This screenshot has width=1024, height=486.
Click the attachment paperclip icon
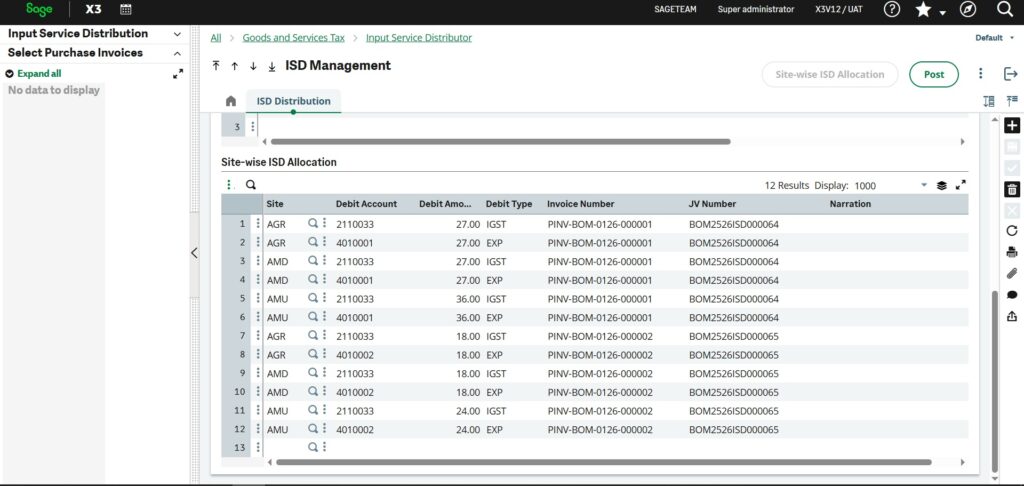[x=1012, y=273]
